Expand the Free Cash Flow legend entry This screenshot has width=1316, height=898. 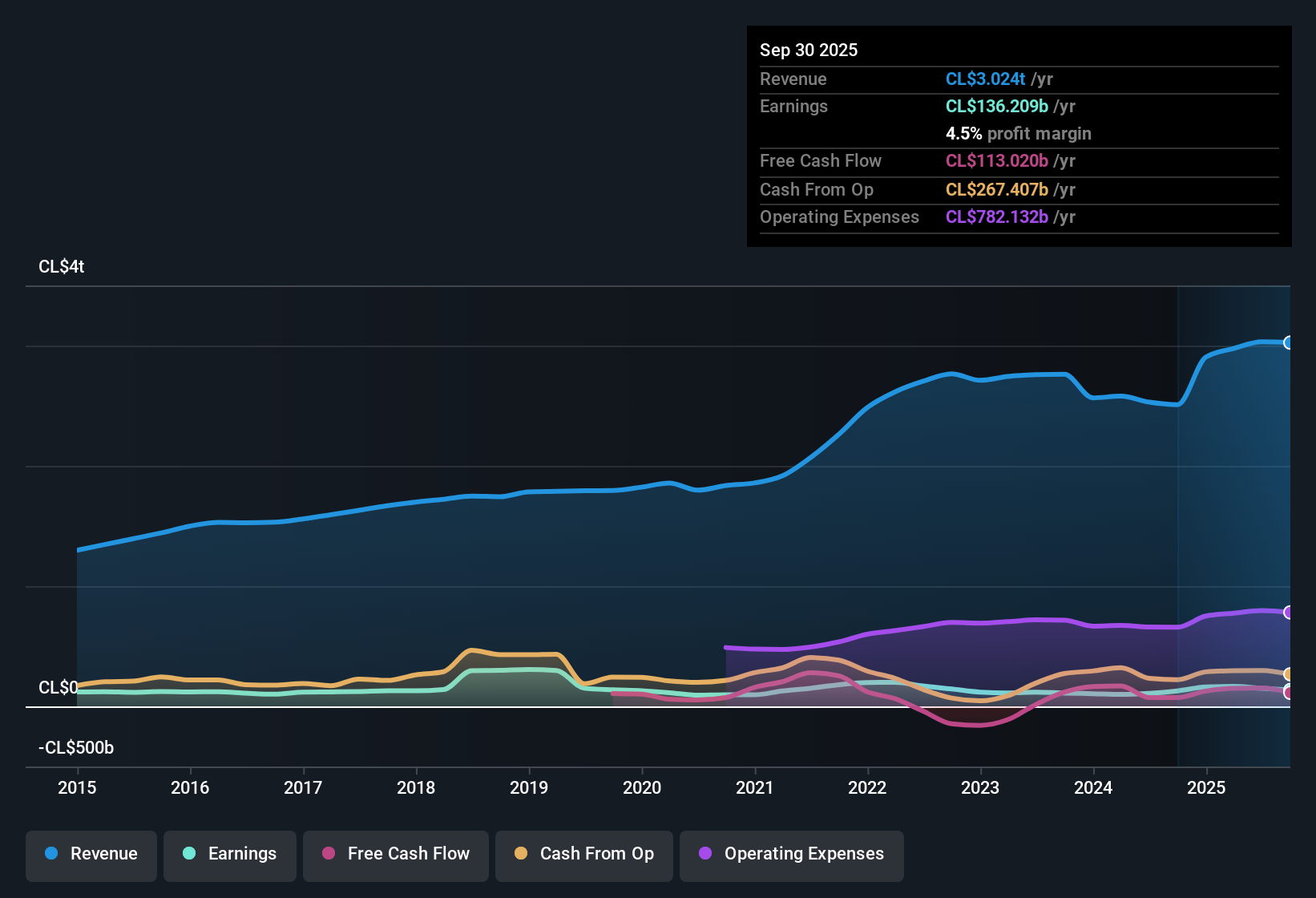395,854
